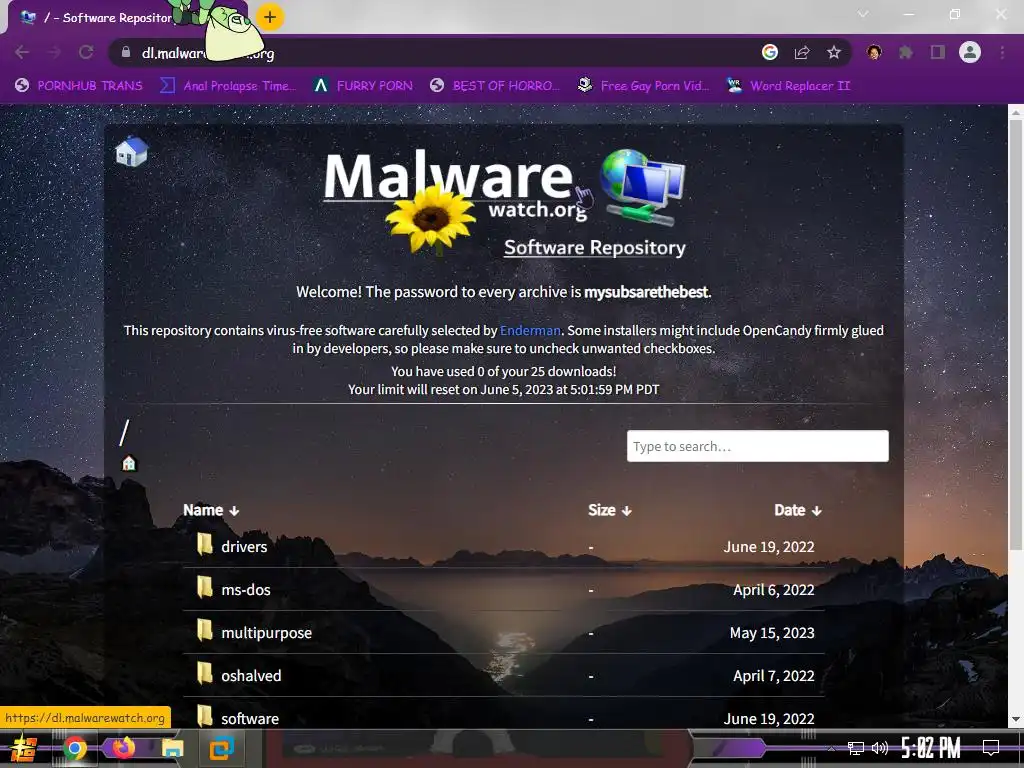
Task: Click the ms-dos folder icon
Action: coord(204,587)
